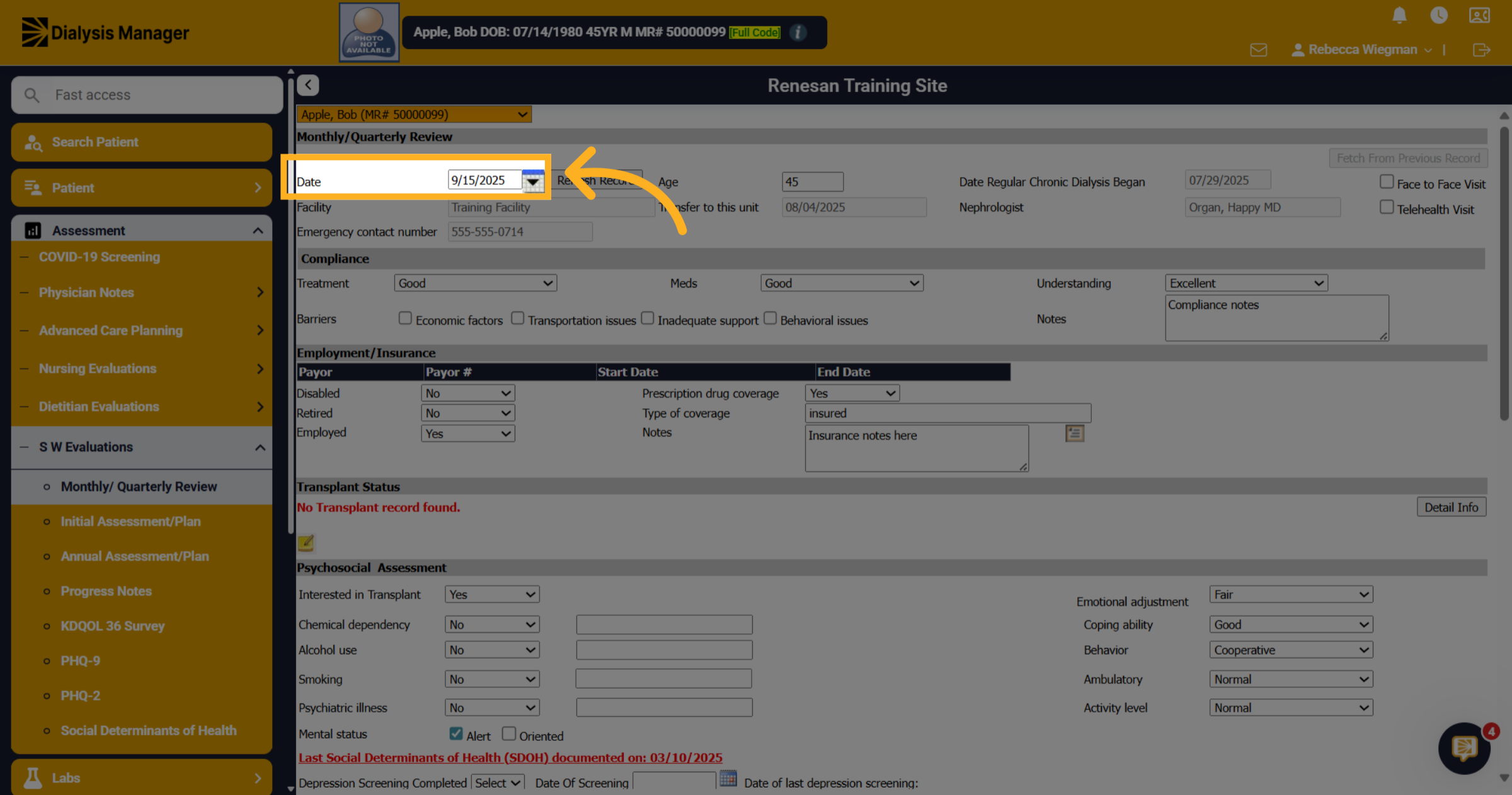
Task: Open the Date calendar picker
Action: coord(533,181)
